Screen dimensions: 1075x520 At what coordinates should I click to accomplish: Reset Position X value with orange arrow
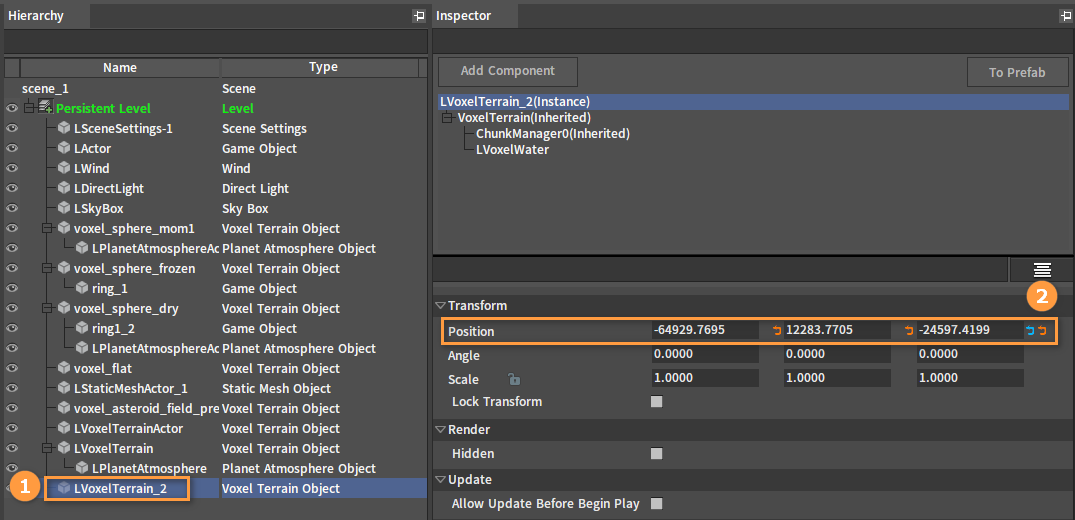777,331
